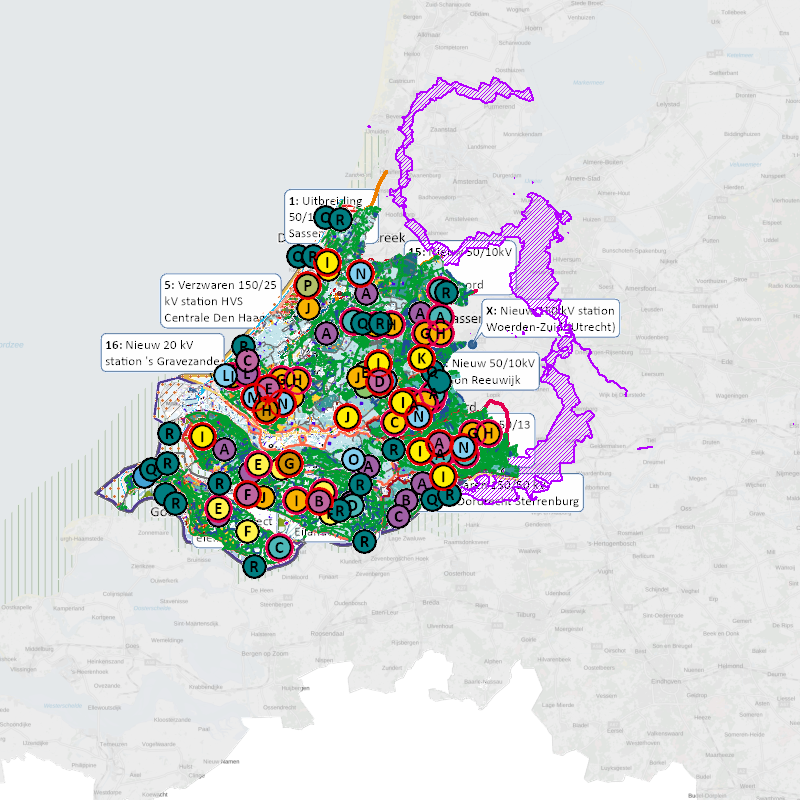Viewport: 800px width, 800px height.
Task: Click the light blue M marker
Action: [253, 397]
